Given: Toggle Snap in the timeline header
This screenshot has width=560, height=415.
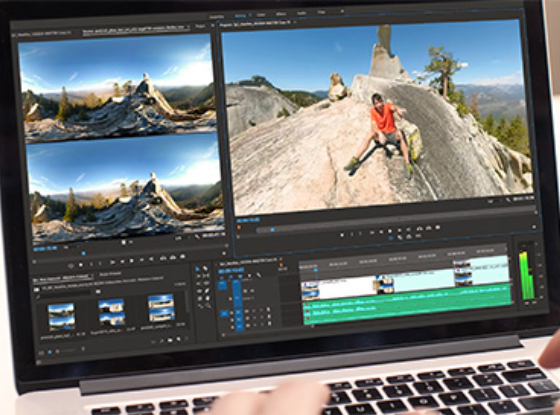Looking at the screenshot, I should (231, 277).
